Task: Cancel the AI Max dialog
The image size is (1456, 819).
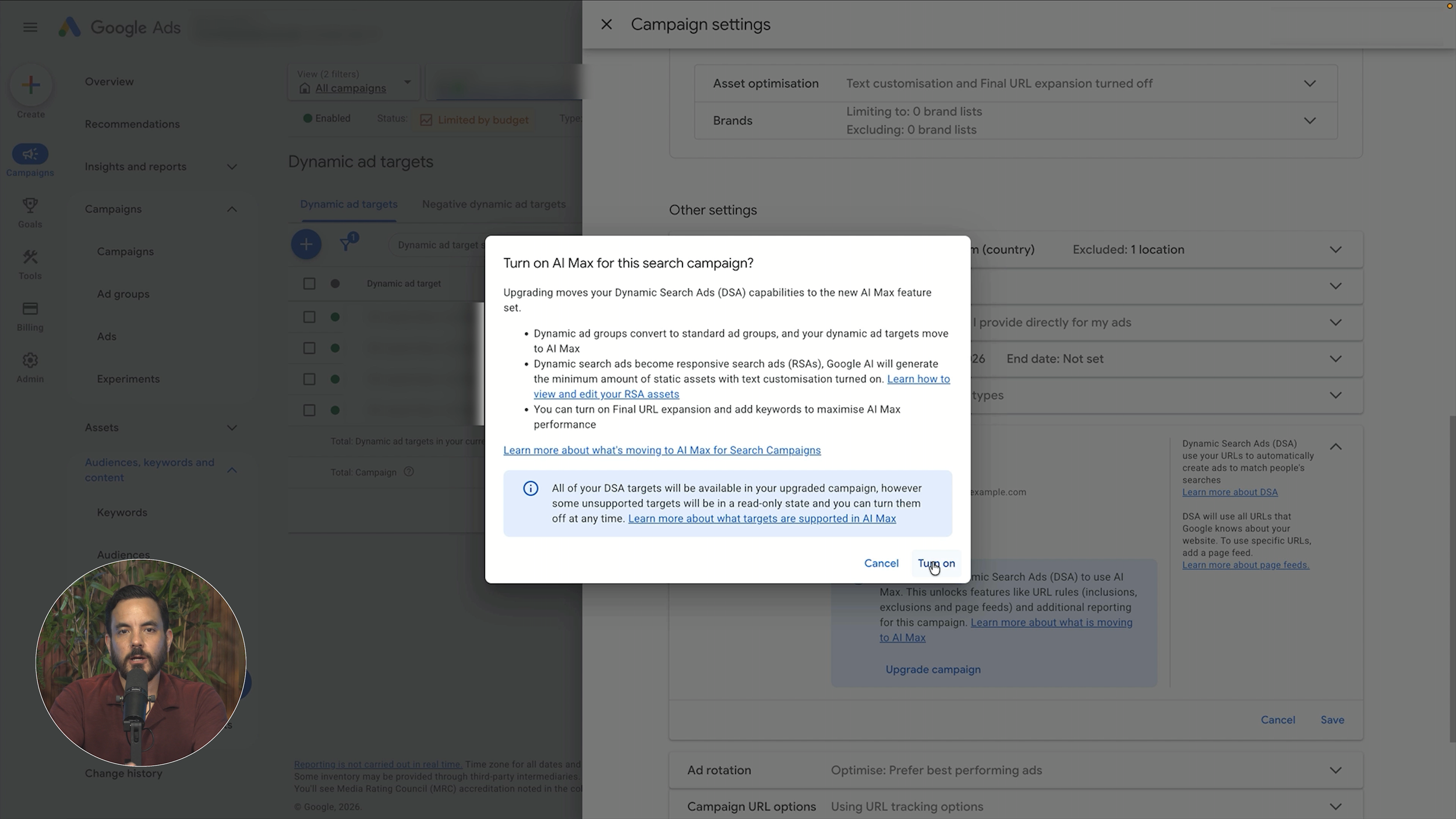Action: point(881,563)
